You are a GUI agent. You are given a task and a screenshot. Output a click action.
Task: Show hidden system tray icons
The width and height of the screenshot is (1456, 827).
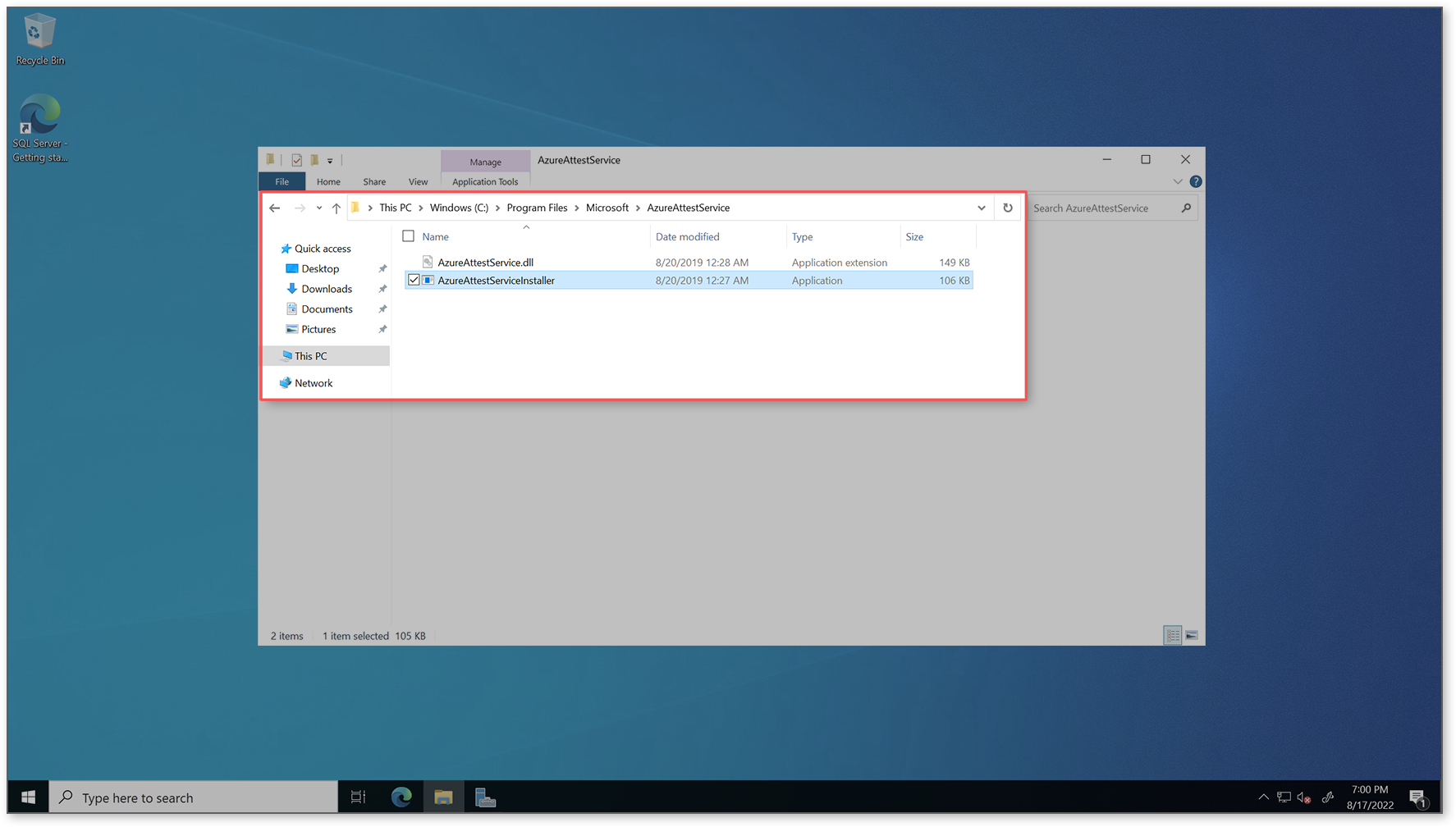pos(1263,797)
